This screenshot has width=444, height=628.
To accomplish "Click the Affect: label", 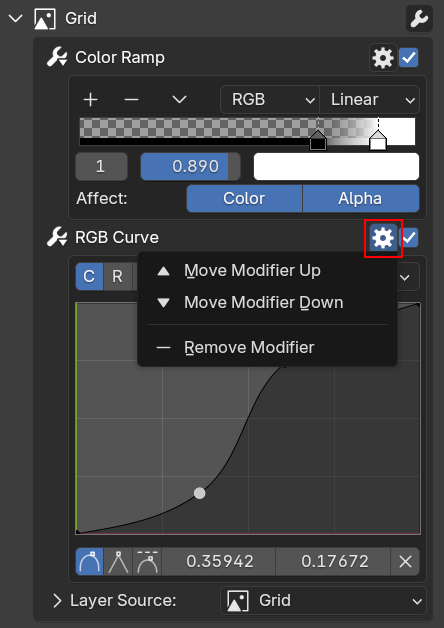I will coord(102,199).
